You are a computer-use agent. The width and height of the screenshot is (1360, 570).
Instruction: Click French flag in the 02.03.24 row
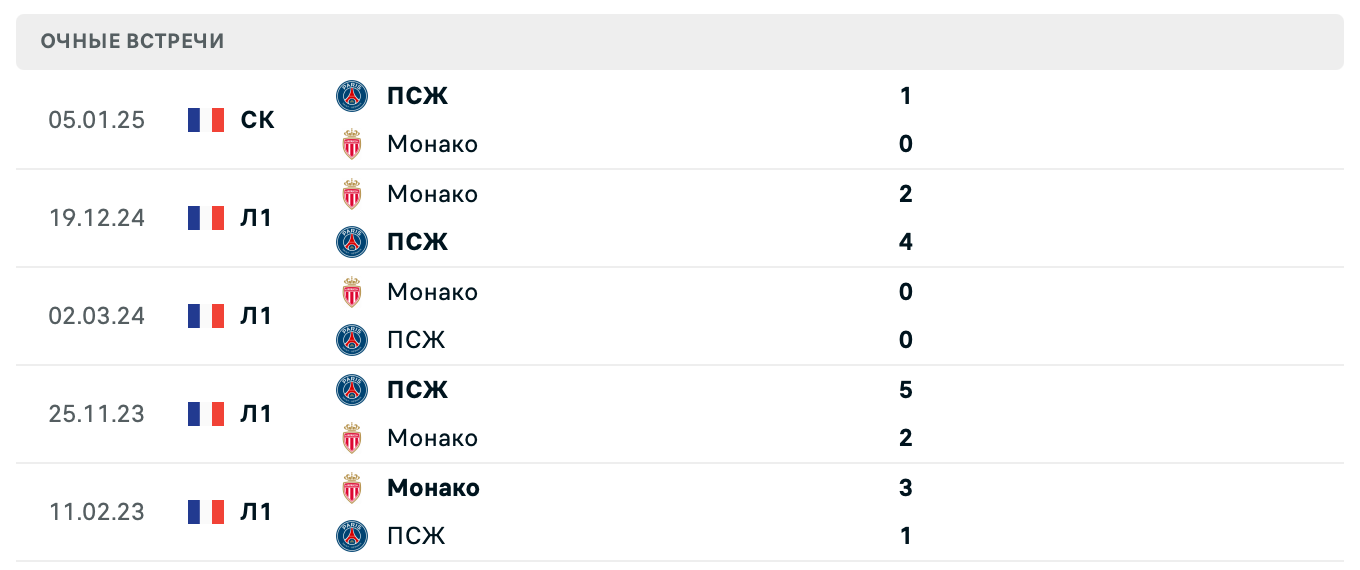(x=206, y=316)
